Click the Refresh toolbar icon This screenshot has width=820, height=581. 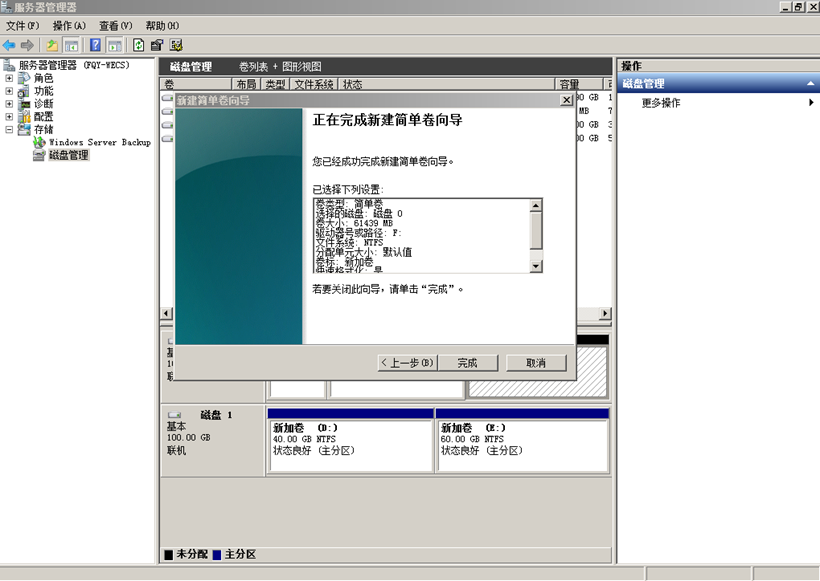tap(138, 45)
